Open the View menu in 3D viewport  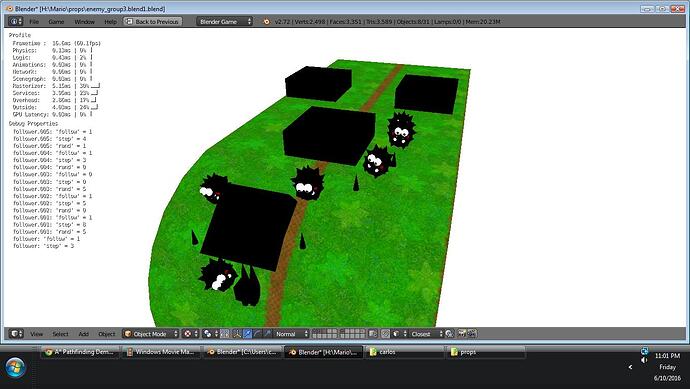[x=37, y=334]
